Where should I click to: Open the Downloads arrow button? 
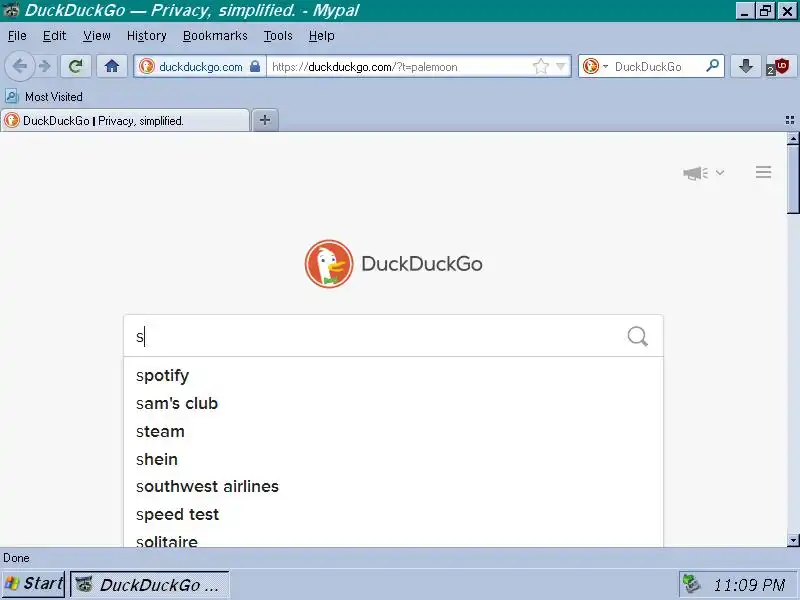[x=746, y=66]
